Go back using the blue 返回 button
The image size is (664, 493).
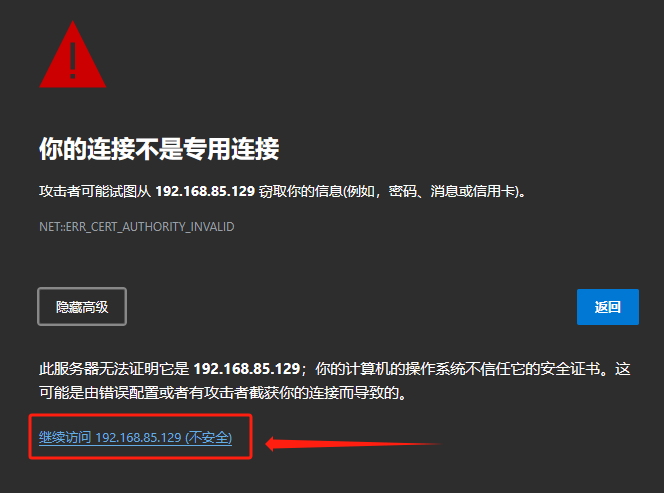[608, 307]
